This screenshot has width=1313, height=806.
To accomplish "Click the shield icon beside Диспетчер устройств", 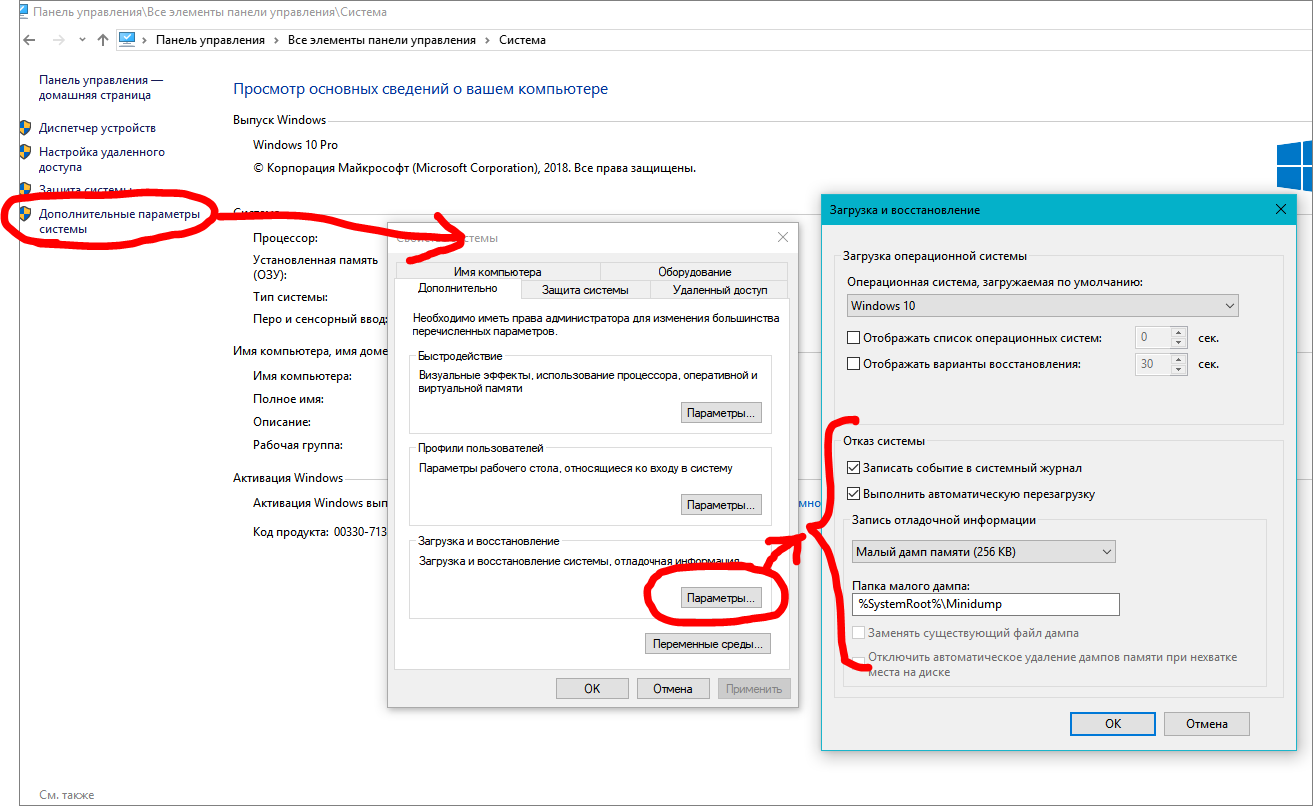I will (x=25, y=128).
